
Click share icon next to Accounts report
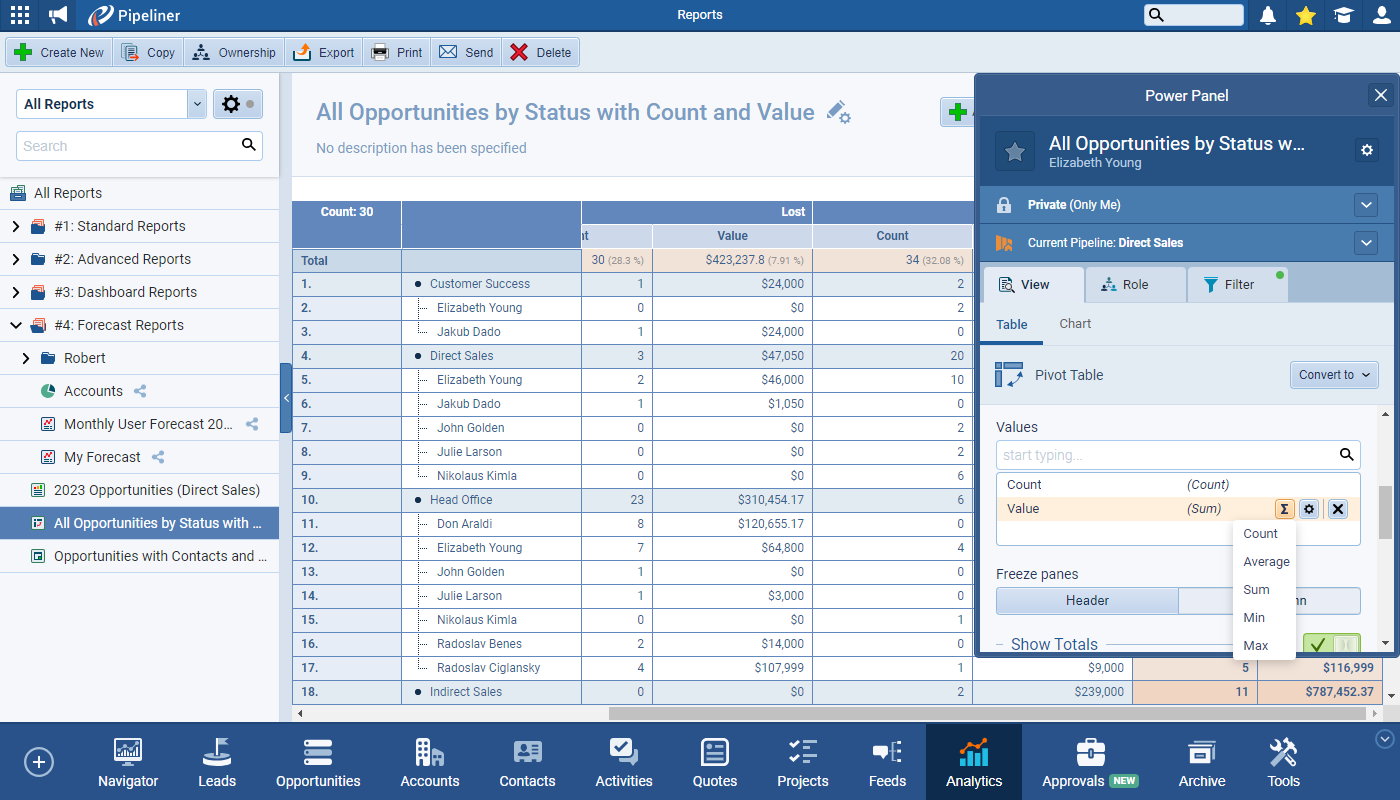(141, 391)
